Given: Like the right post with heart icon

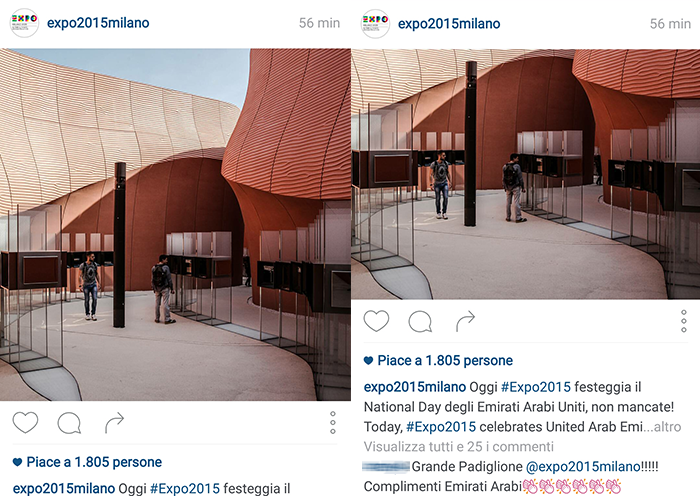Looking at the screenshot, I should pos(376,321).
